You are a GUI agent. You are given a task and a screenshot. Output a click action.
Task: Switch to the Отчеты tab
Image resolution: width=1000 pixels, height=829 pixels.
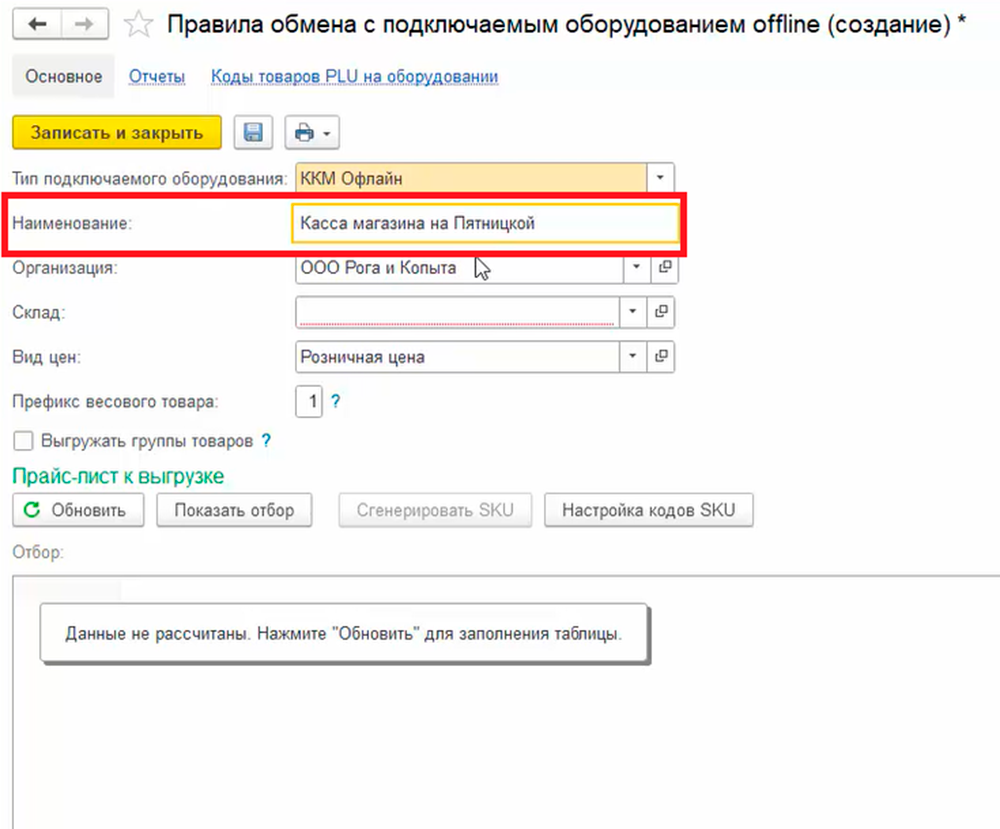[157, 77]
